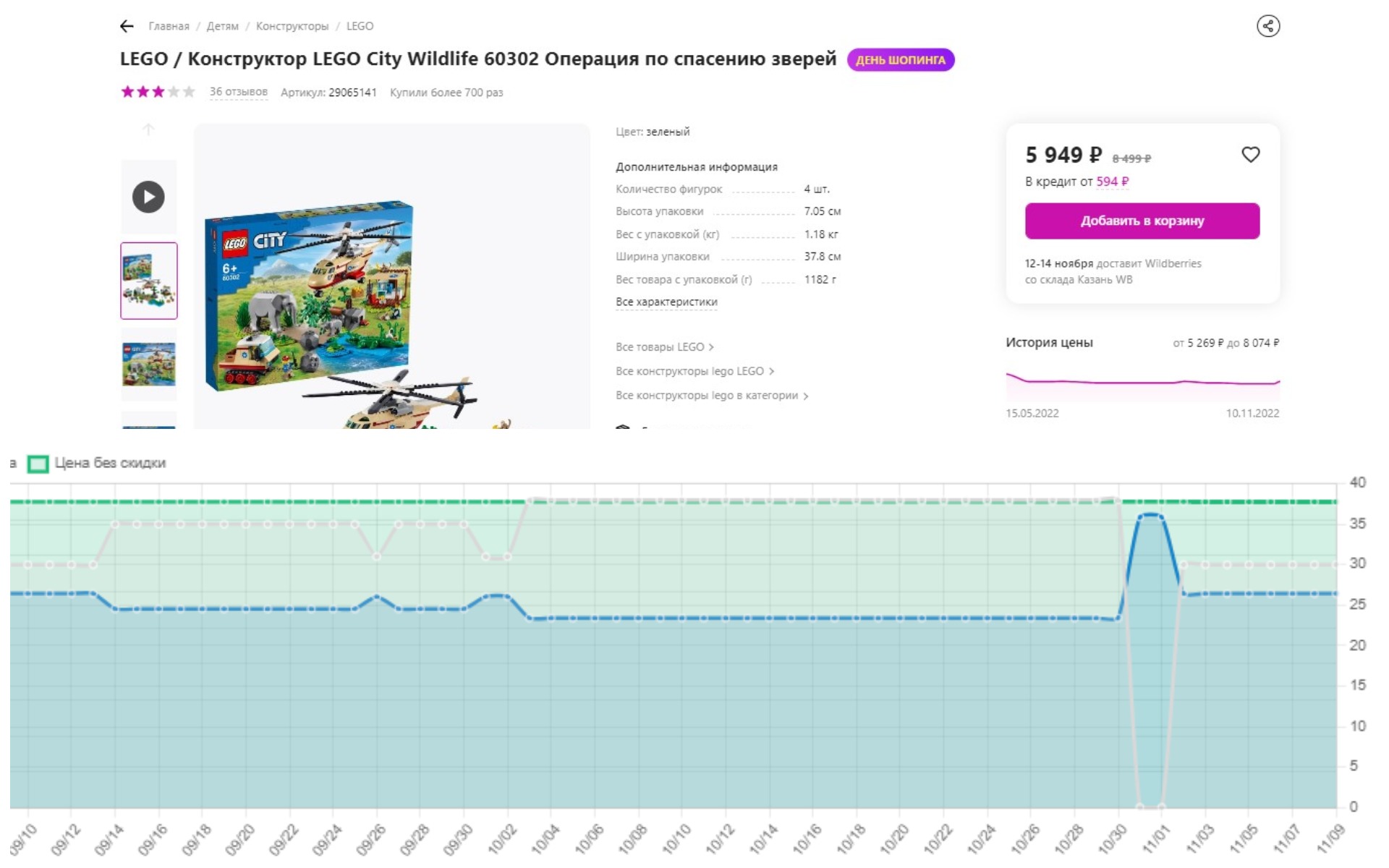The width and height of the screenshot is (1389, 868).
Task: Click 'Добавить в корзину' button
Action: click(1142, 221)
